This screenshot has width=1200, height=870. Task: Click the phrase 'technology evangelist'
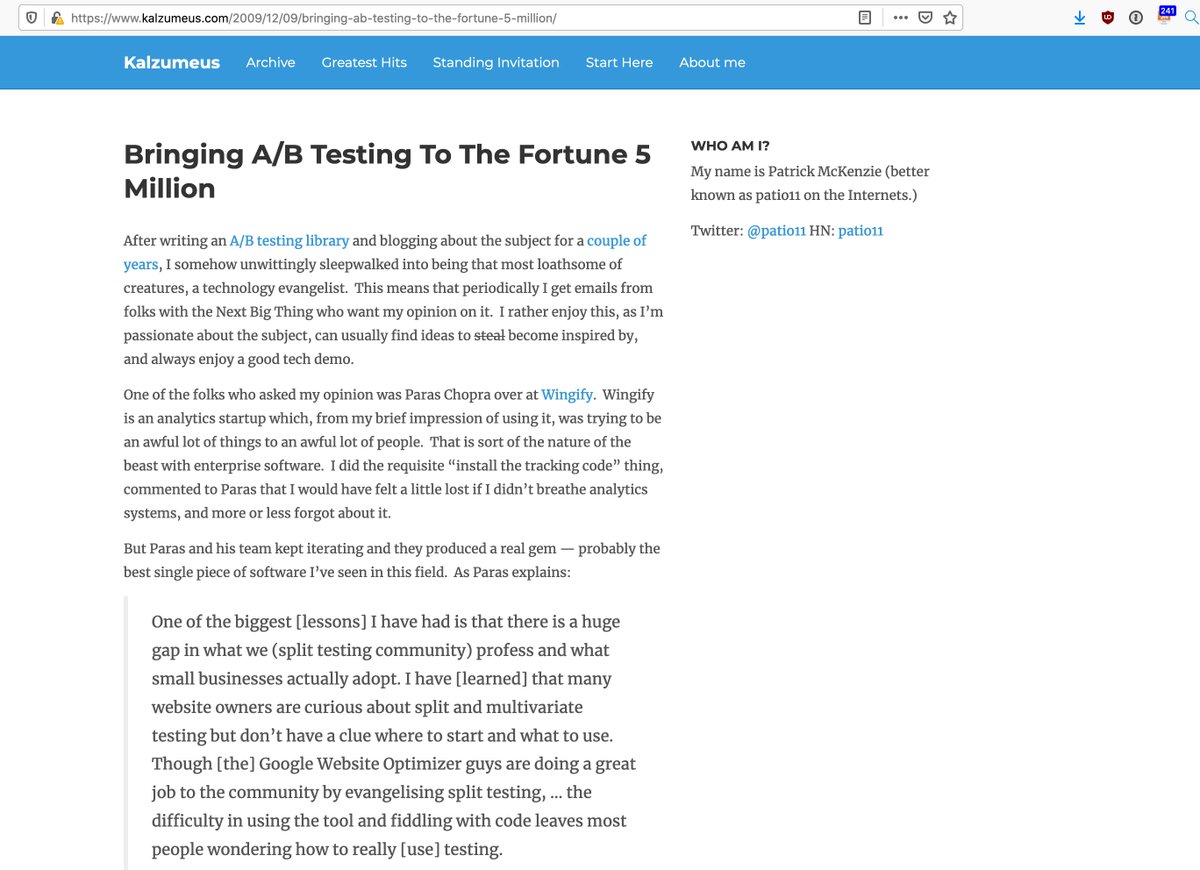(276, 288)
